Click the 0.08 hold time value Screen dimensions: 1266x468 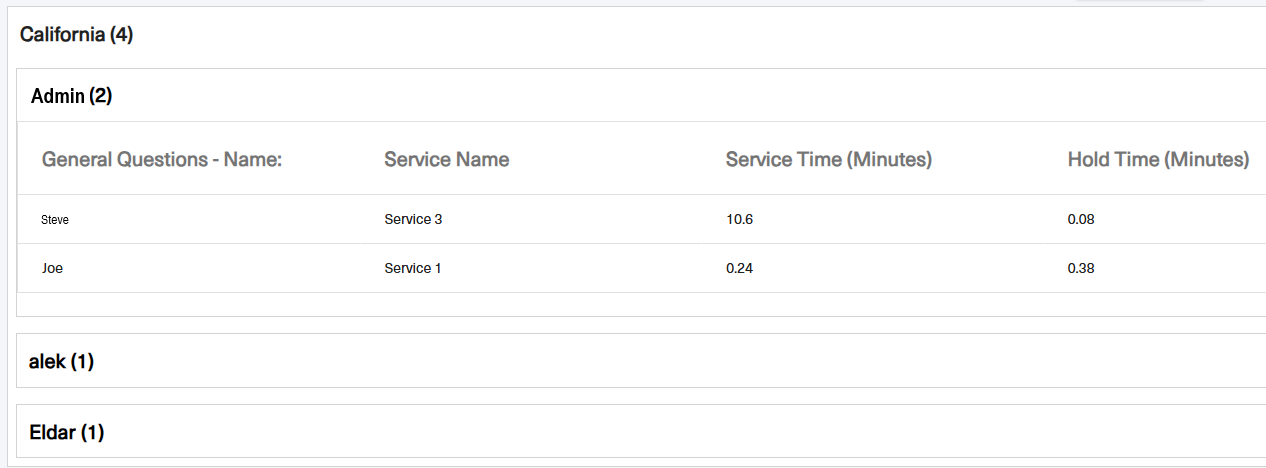[1081, 219]
